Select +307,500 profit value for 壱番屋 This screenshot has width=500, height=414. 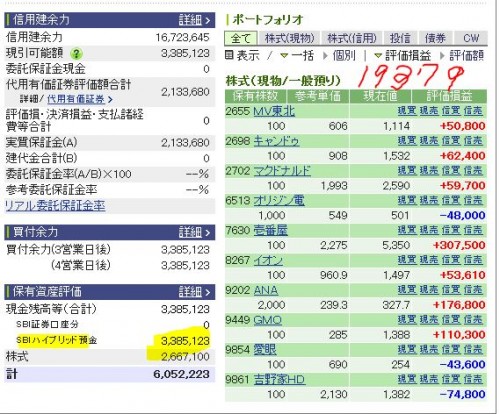[x=459, y=245]
